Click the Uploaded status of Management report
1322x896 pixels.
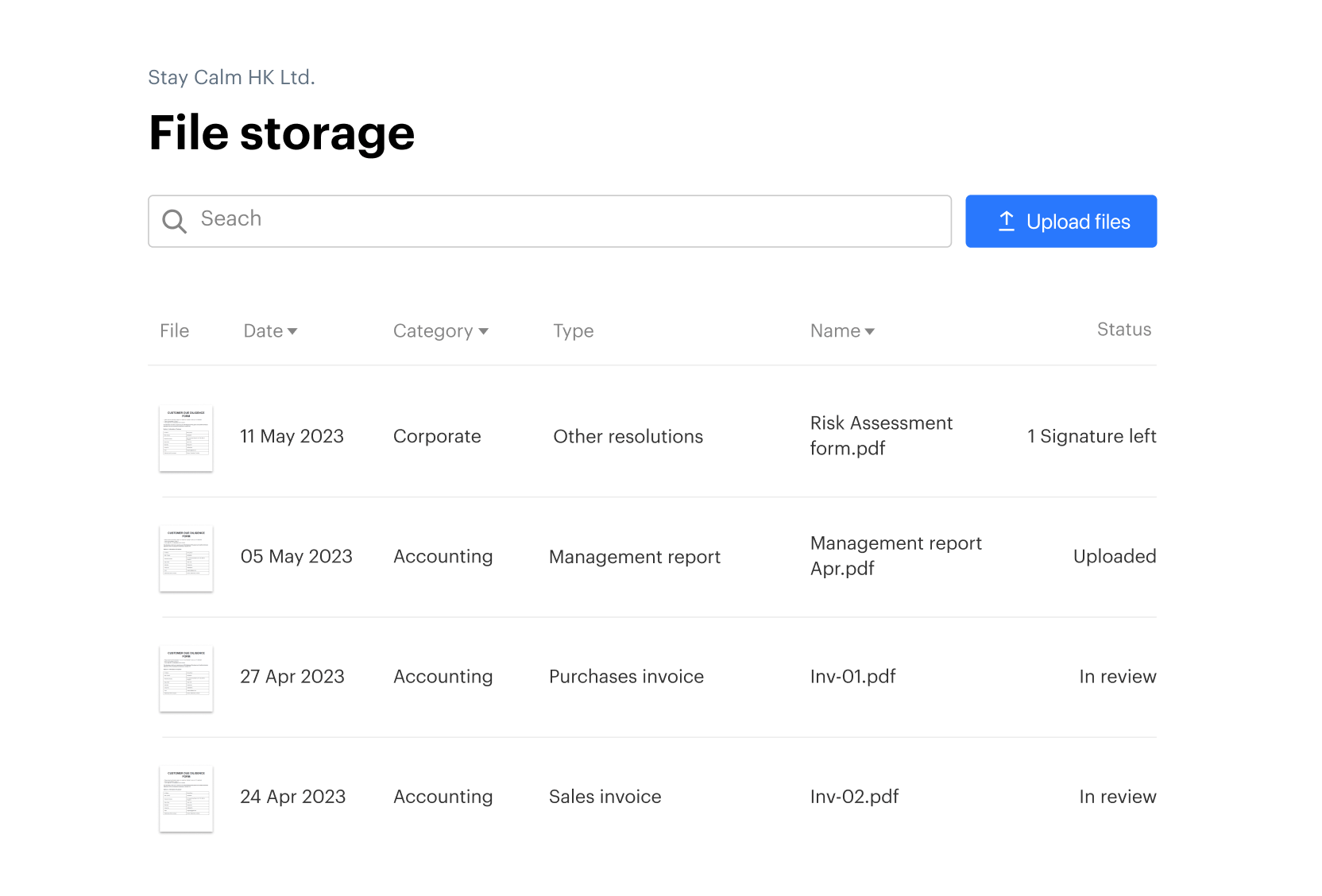(x=1114, y=556)
